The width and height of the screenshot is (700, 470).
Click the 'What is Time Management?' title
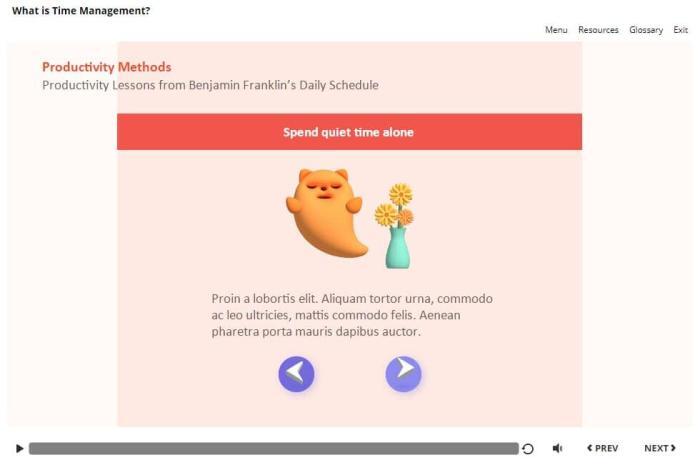(x=81, y=11)
